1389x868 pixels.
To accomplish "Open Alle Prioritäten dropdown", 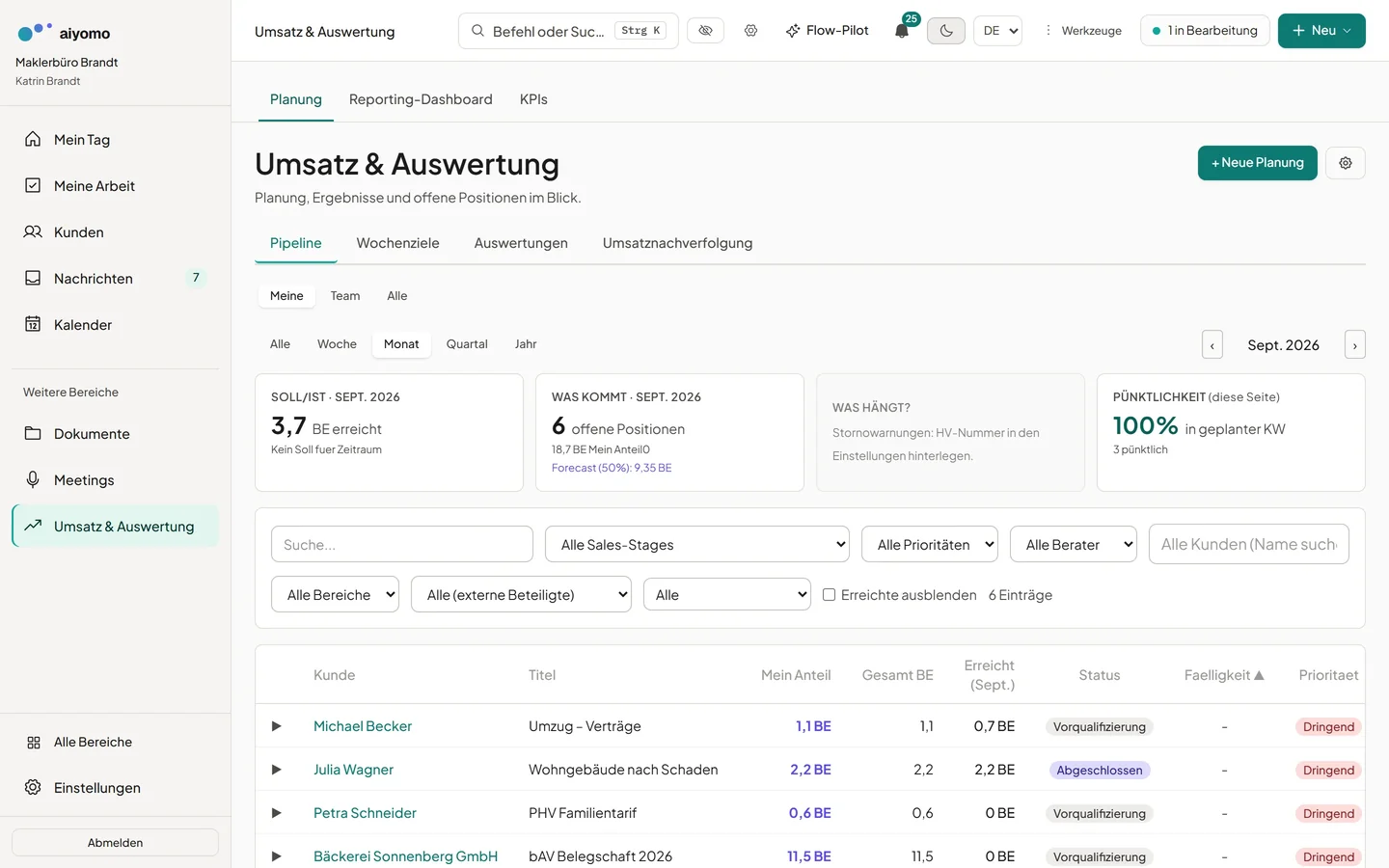I will [930, 545].
